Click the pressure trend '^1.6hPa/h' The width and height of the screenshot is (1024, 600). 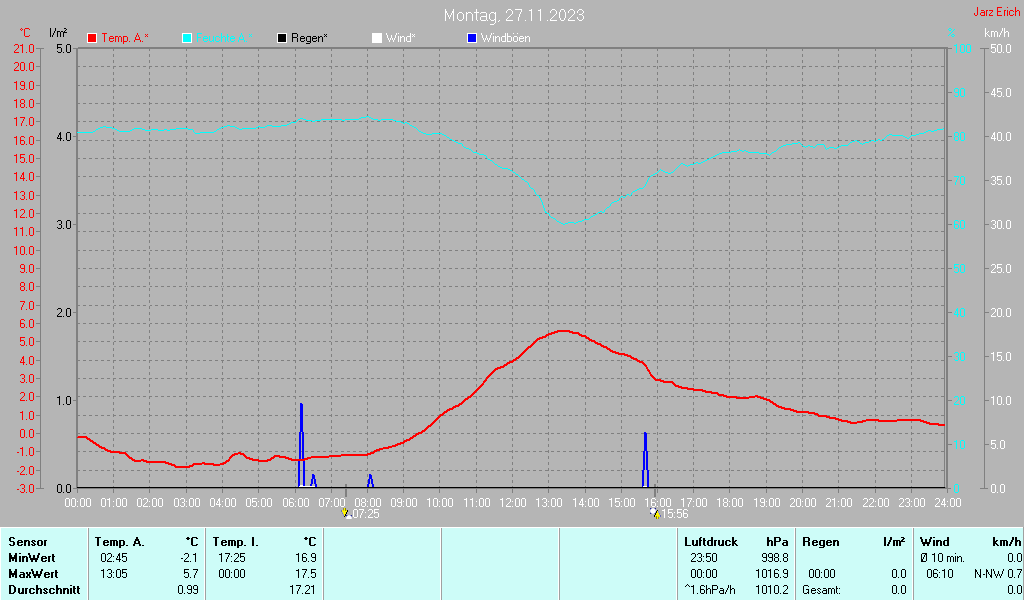coord(710,590)
